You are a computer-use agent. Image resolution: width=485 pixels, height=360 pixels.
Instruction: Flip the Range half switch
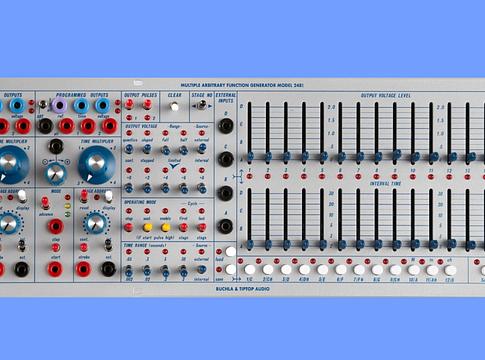click(183, 150)
